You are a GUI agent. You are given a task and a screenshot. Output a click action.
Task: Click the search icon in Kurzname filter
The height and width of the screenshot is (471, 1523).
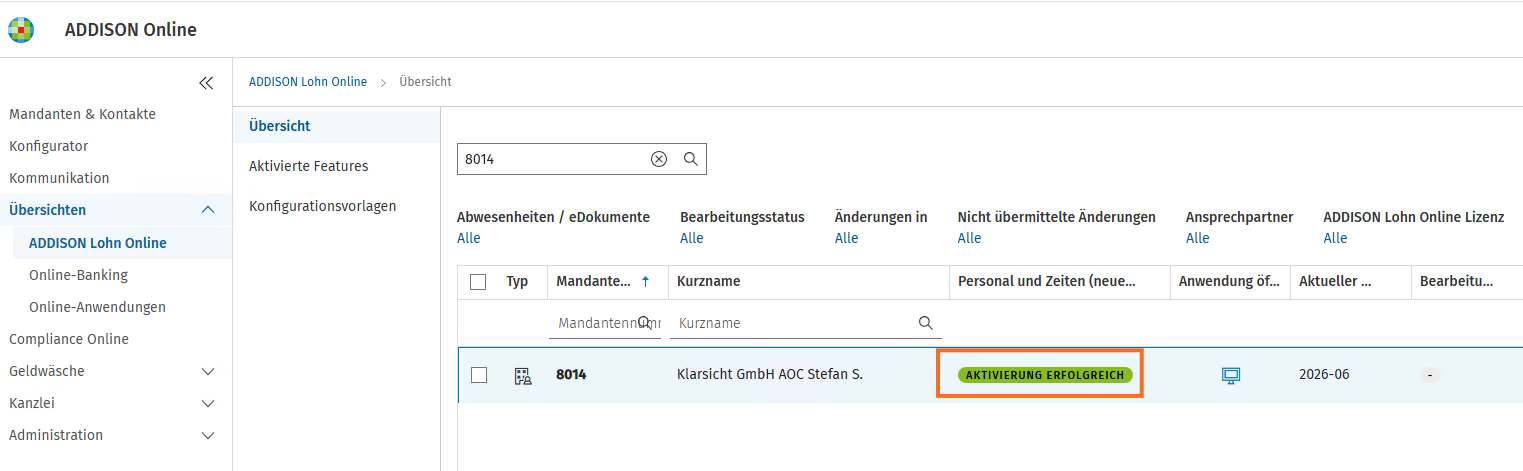tap(925, 323)
